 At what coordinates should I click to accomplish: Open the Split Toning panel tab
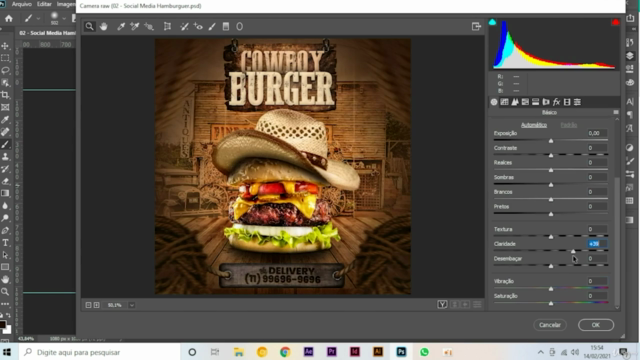click(x=536, y=102)
